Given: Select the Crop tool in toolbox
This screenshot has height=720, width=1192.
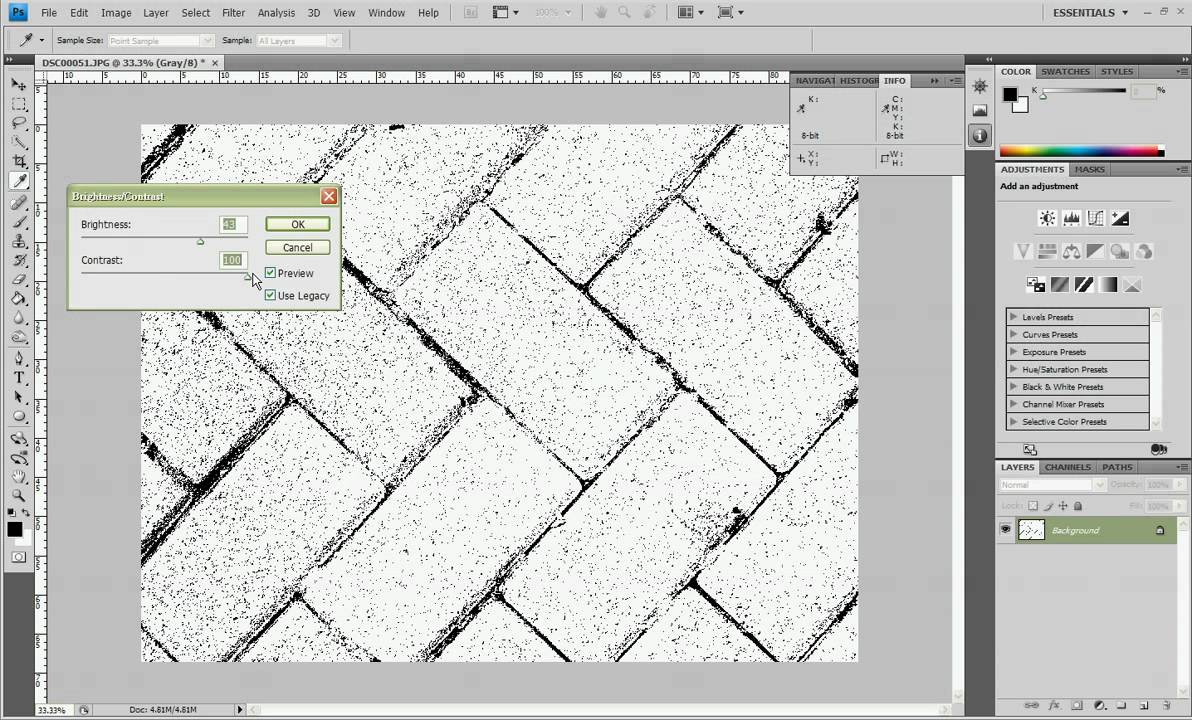Looking at the screenshot, I should (19, 161).
